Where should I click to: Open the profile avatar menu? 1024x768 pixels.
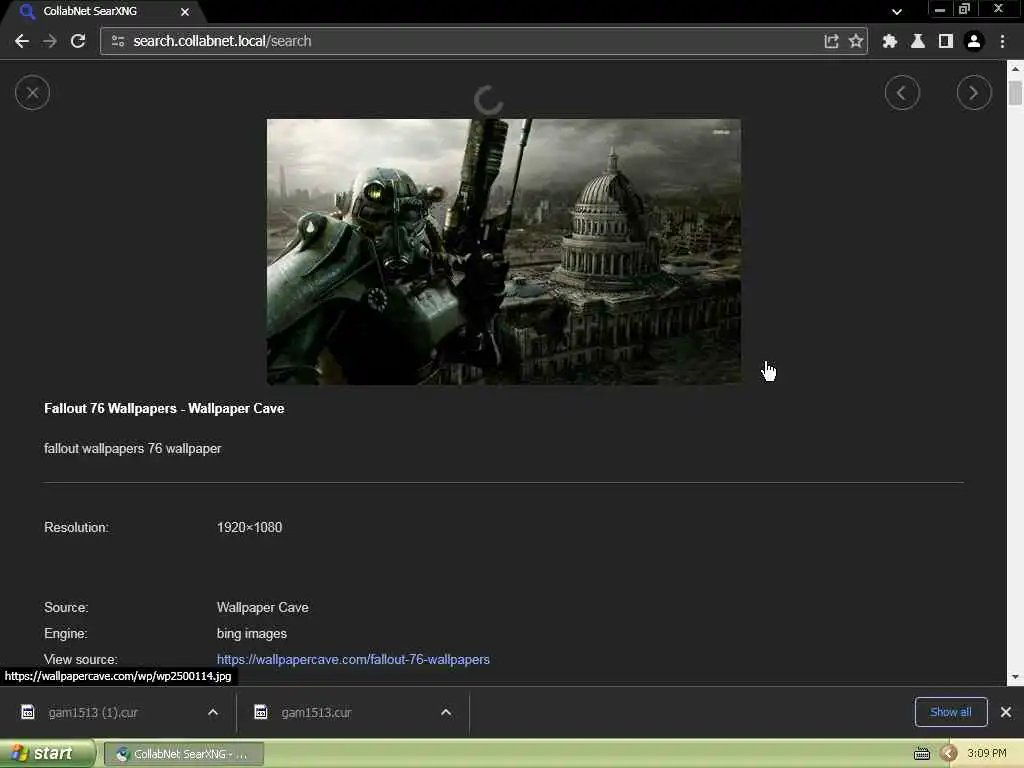(974, 41)
